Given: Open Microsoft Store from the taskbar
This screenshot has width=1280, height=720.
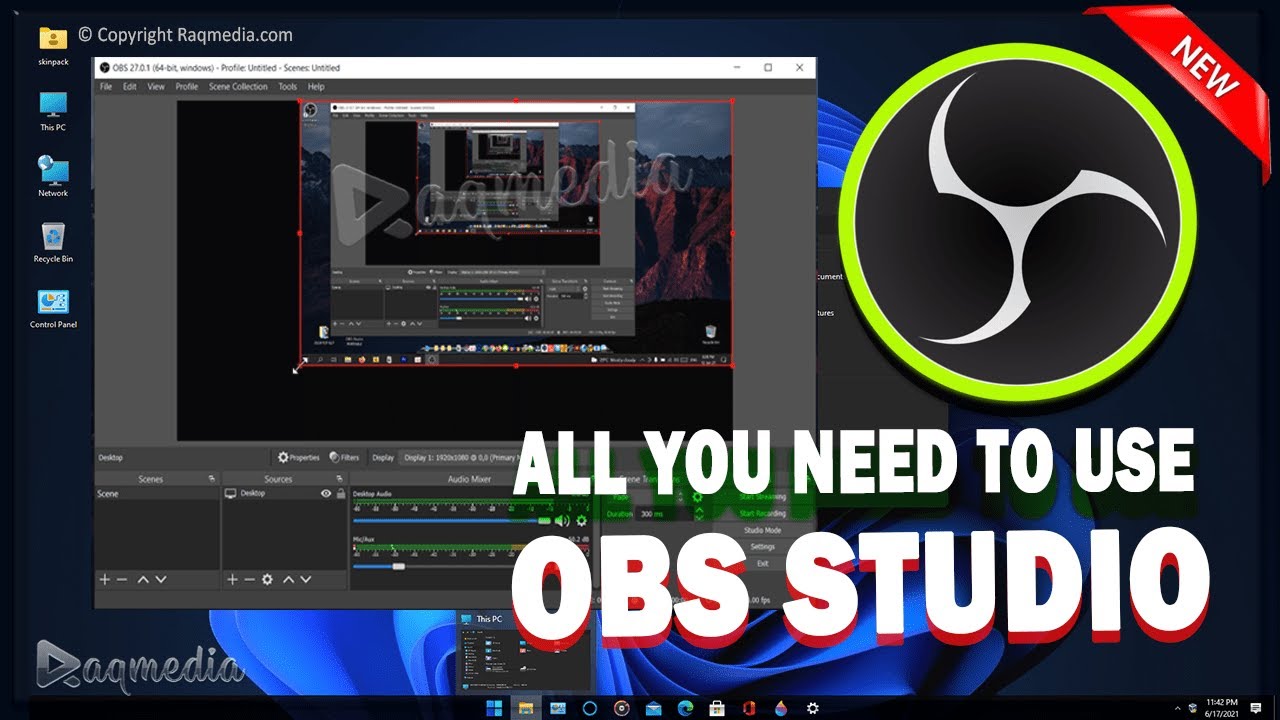Looking at the screenshot, I should 717,708.
